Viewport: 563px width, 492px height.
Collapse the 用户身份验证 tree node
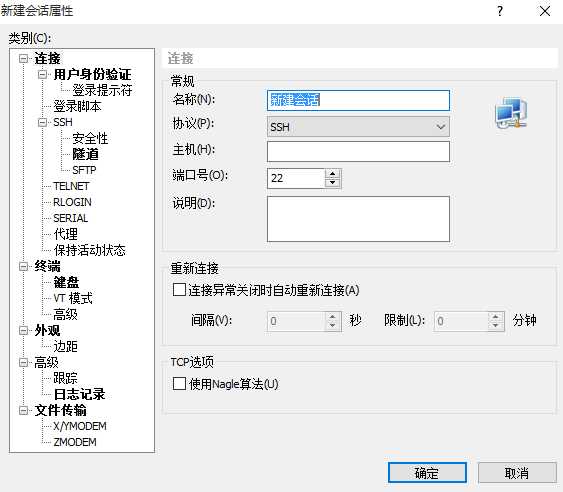click(42, 75)
